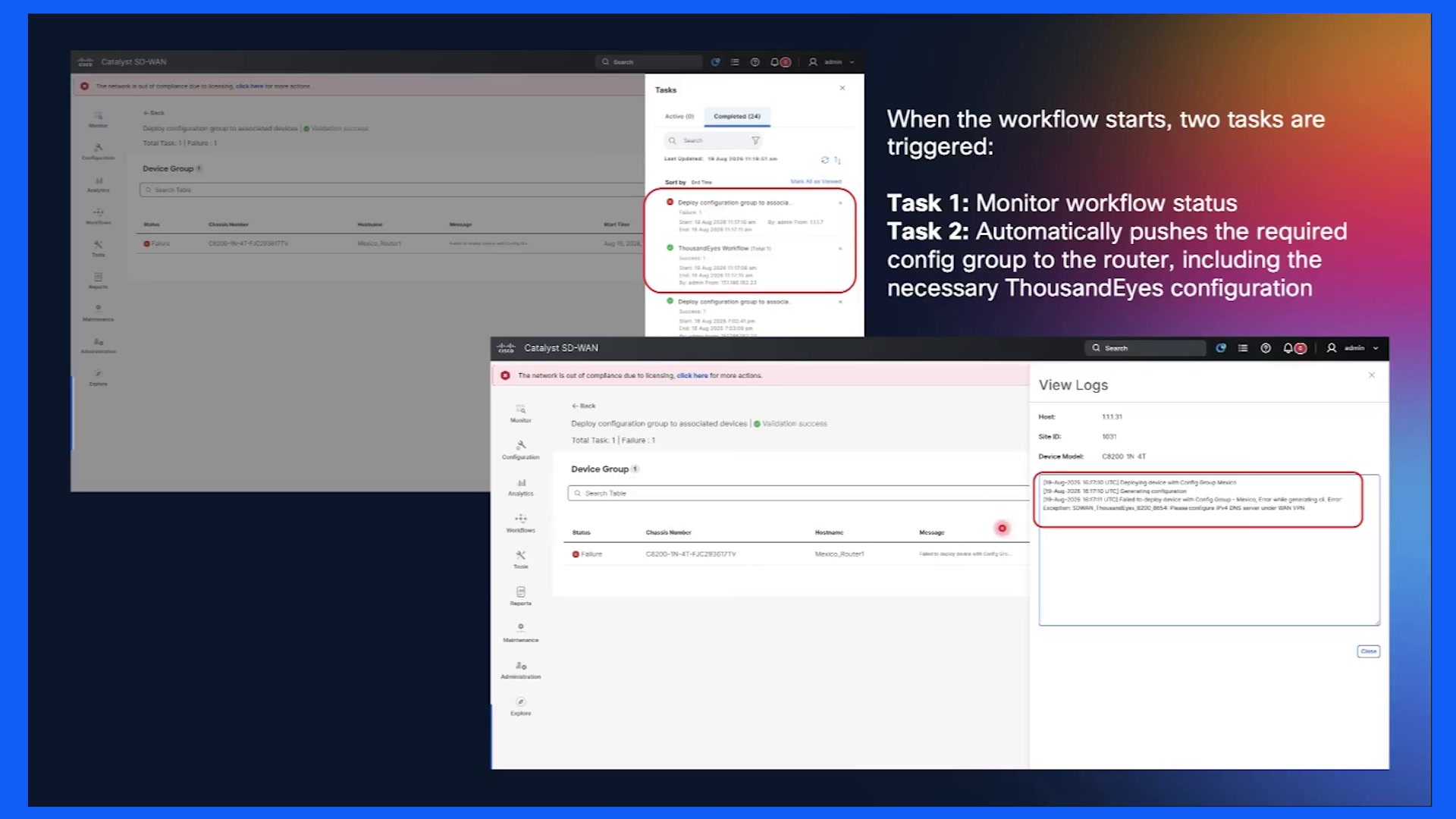Click the Cisco logo in the View Logs window
Image resolution: width=1456 pixels, height=819 pixels.
pos(506,348)
